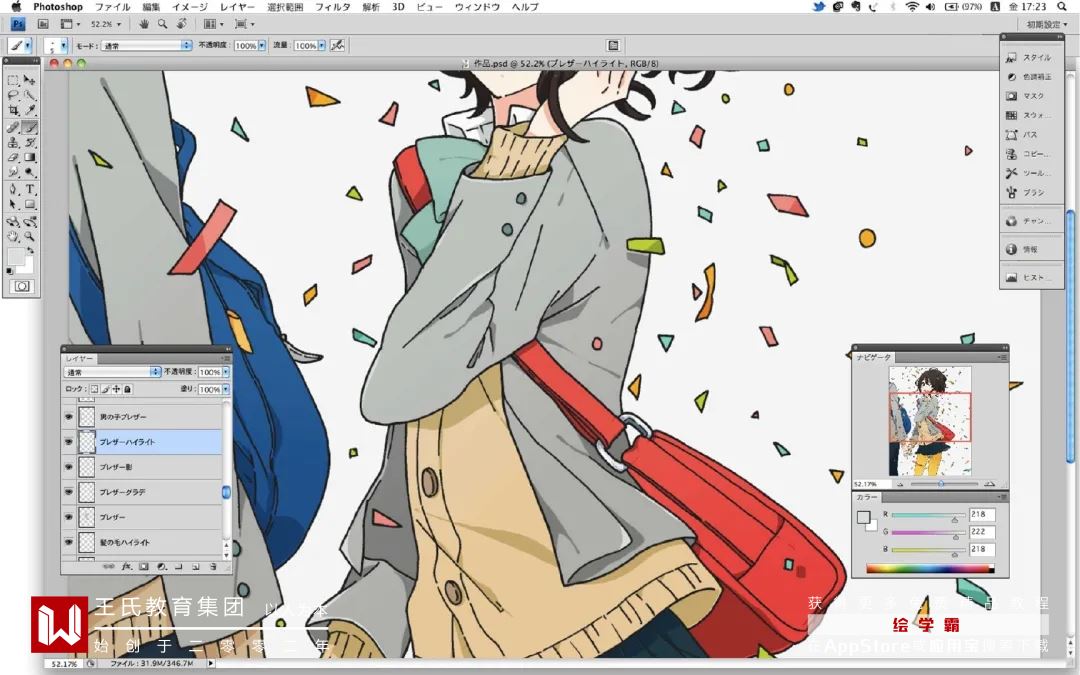Open the layer opacity dropdown
Screen dimensions: 1080x675
click(226, 372)
